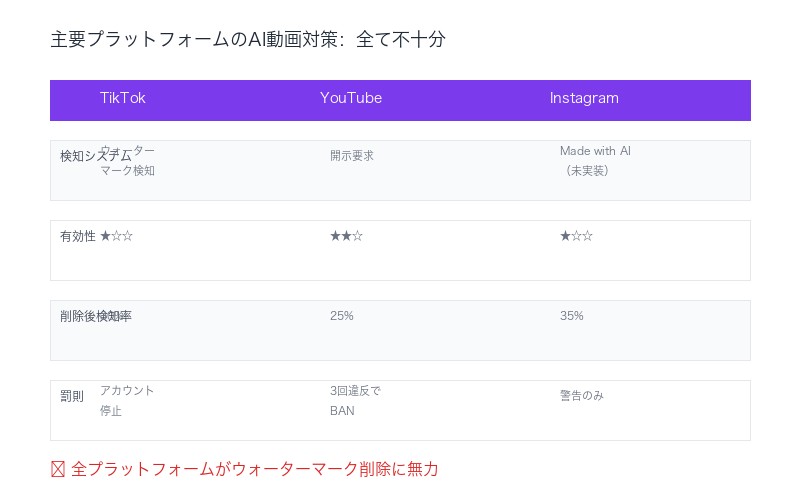Screen dimensions: 800x500
Task: Select the TikTok column header
Action: click(122, 98)
